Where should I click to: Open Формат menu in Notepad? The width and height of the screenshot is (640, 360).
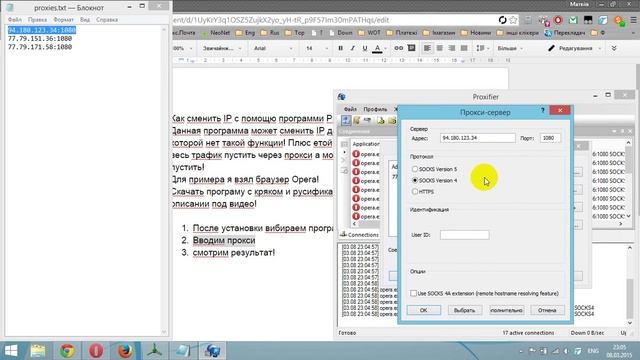pos(64,20)
